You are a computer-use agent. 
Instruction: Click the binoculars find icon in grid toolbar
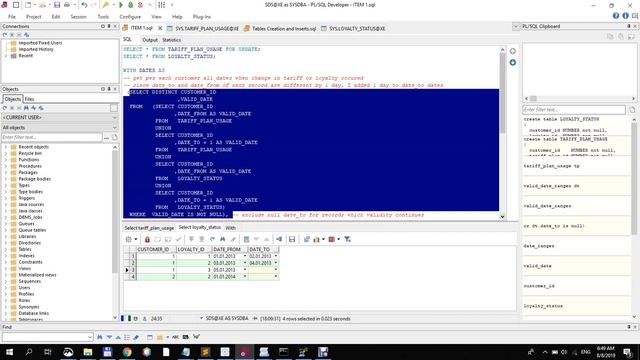pos(222,240)
